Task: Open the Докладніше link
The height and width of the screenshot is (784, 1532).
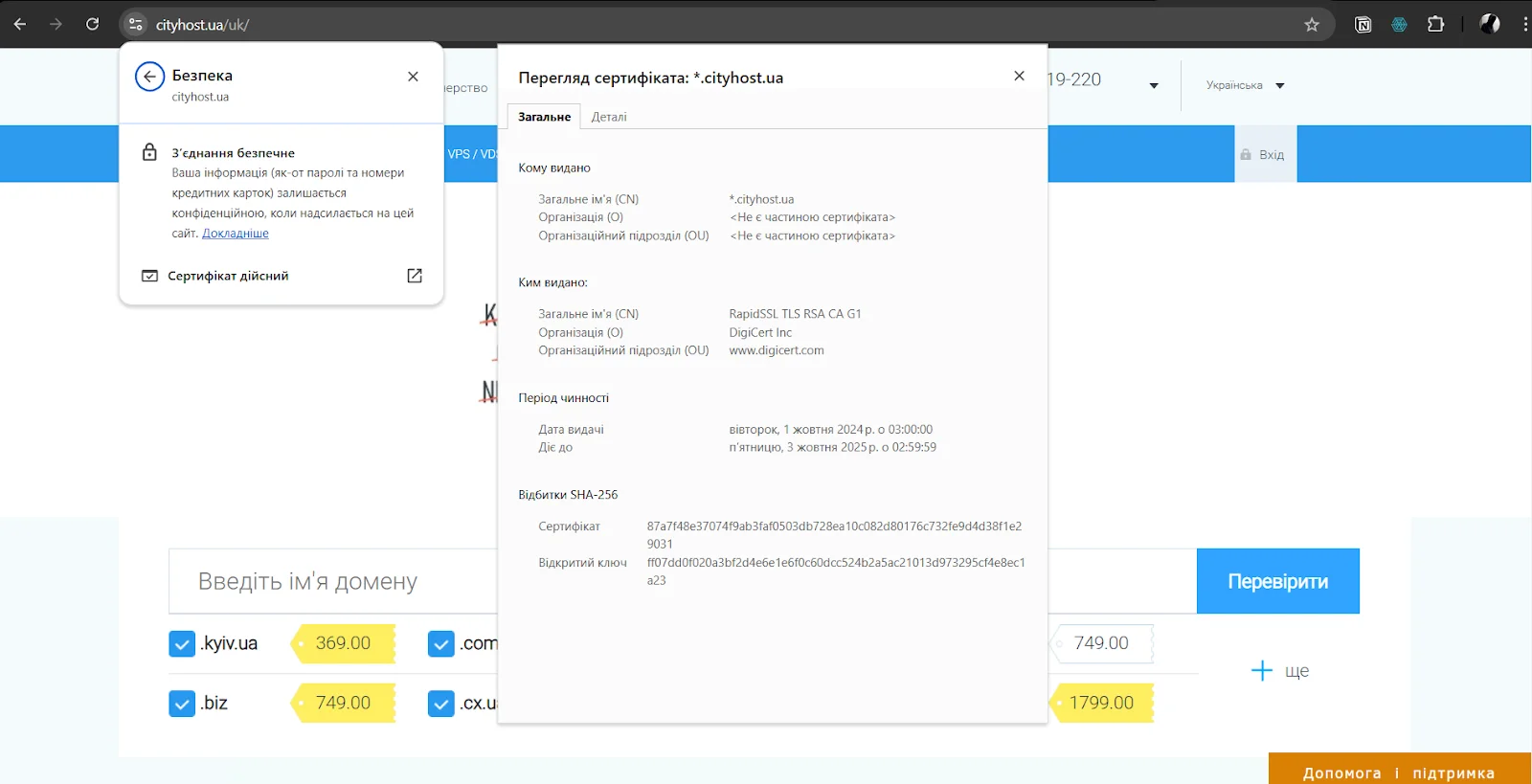Action: pyautogui.click(x=236, y=234)
